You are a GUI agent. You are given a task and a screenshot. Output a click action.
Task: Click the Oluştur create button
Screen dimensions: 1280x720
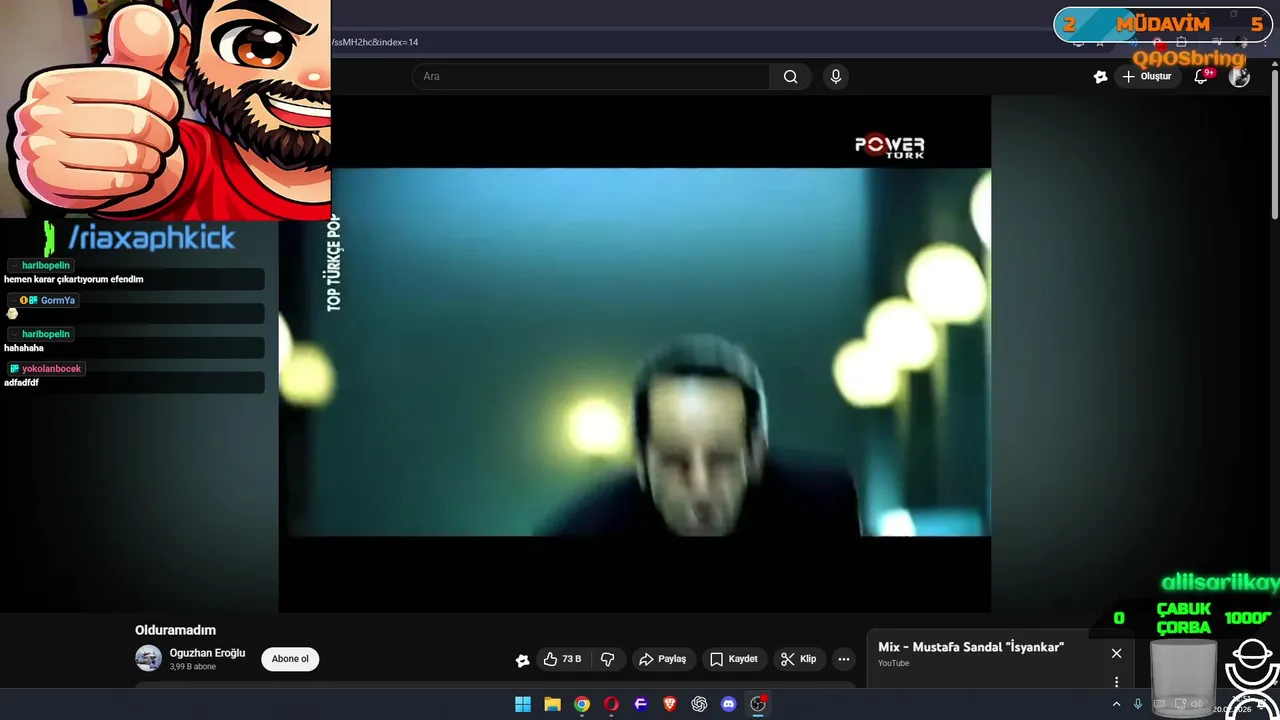[x=1147, y=77]
